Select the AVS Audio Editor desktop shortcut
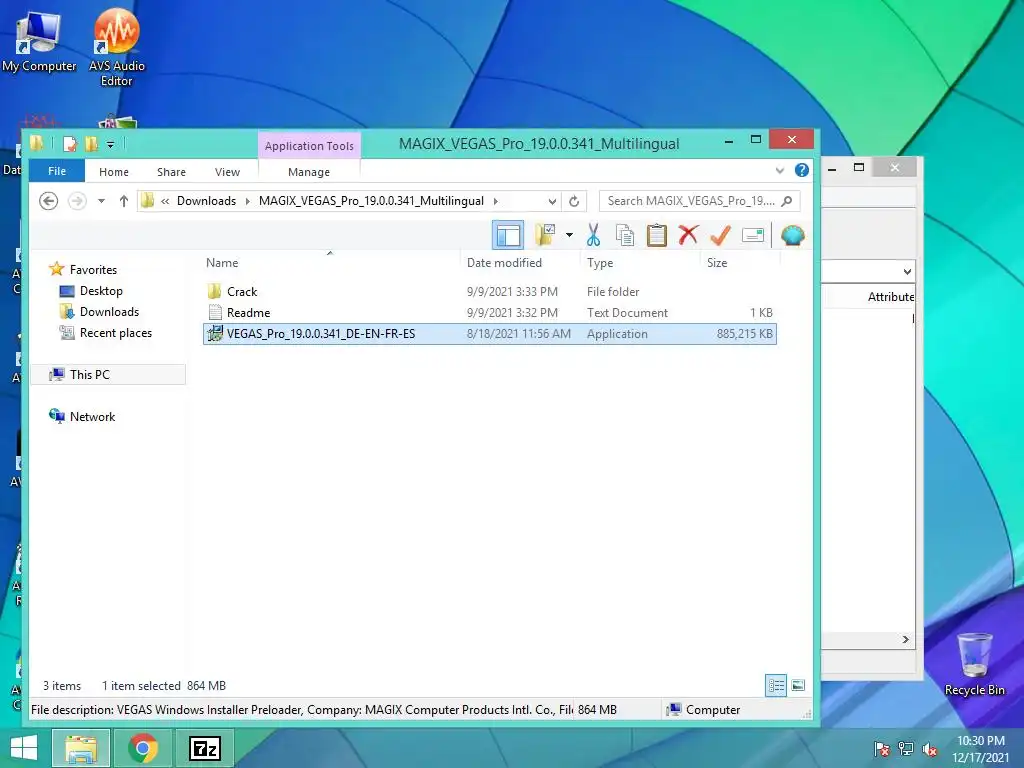1024x768 pixels. 116,47
